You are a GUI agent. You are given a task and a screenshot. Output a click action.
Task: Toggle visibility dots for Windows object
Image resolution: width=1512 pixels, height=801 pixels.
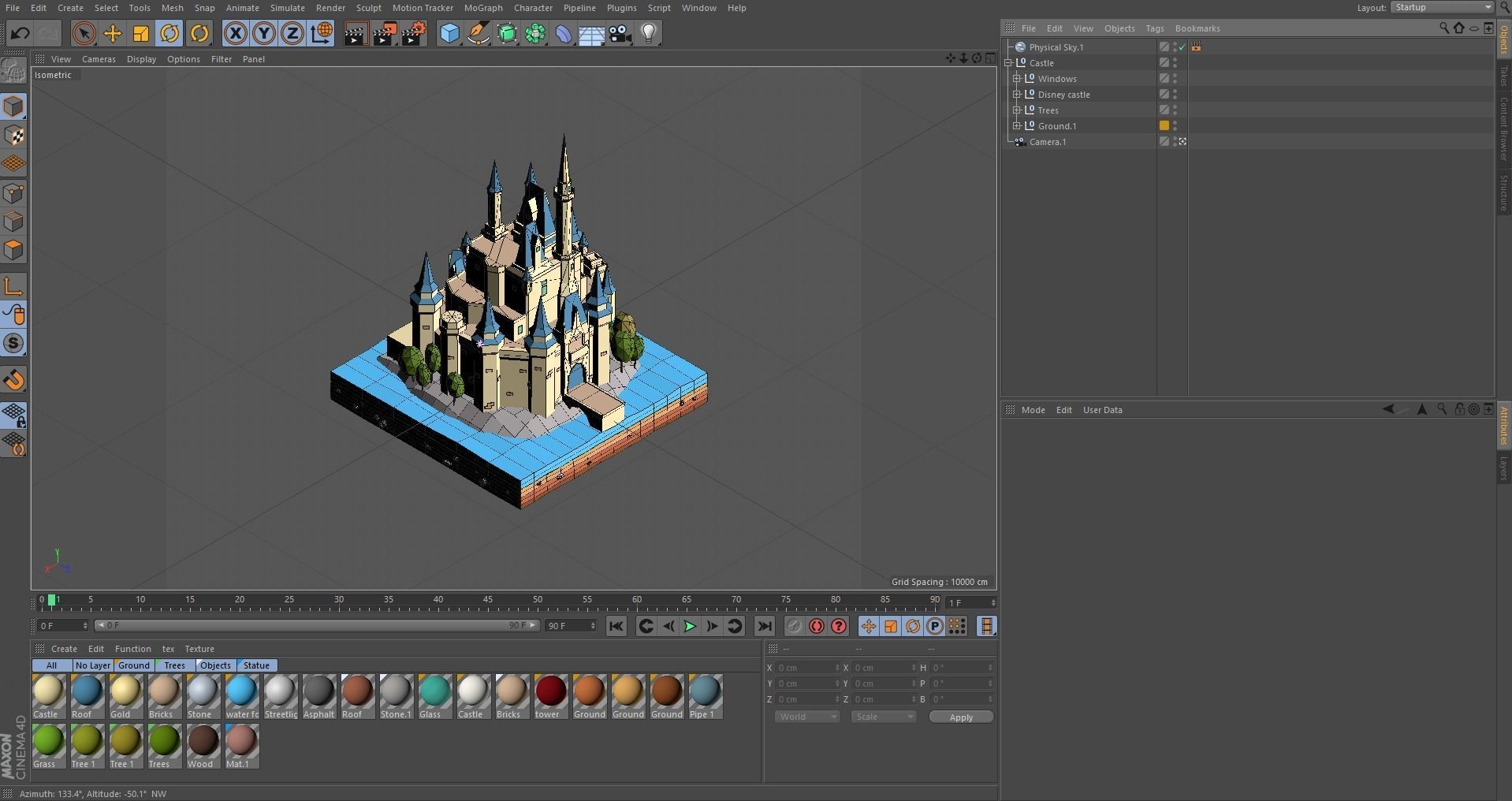pos(1175,78)
